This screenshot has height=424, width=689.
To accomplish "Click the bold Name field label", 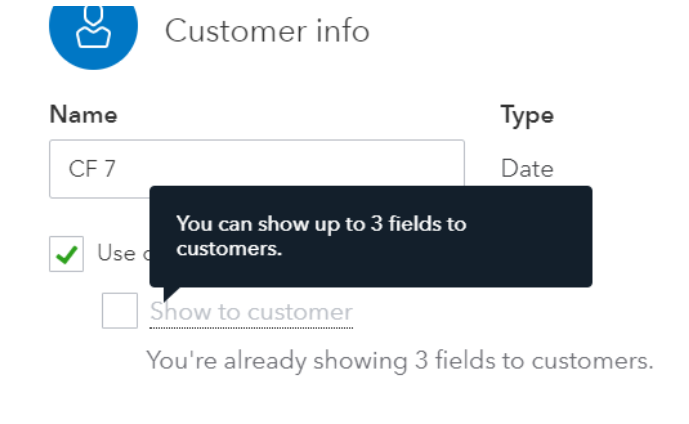I will [83, 115].
